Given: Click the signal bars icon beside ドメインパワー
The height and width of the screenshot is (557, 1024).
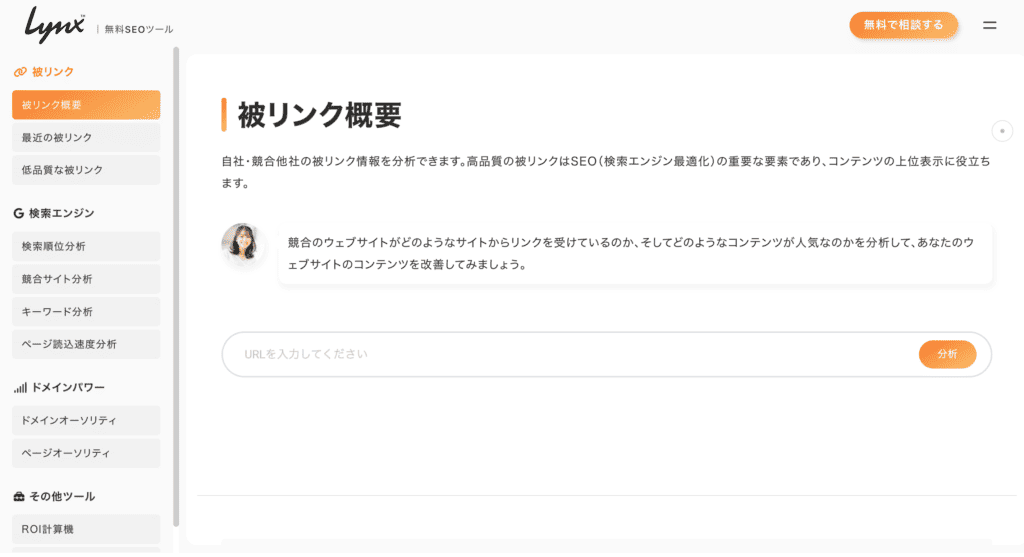Looking at the screenshot, I should 20,387.
